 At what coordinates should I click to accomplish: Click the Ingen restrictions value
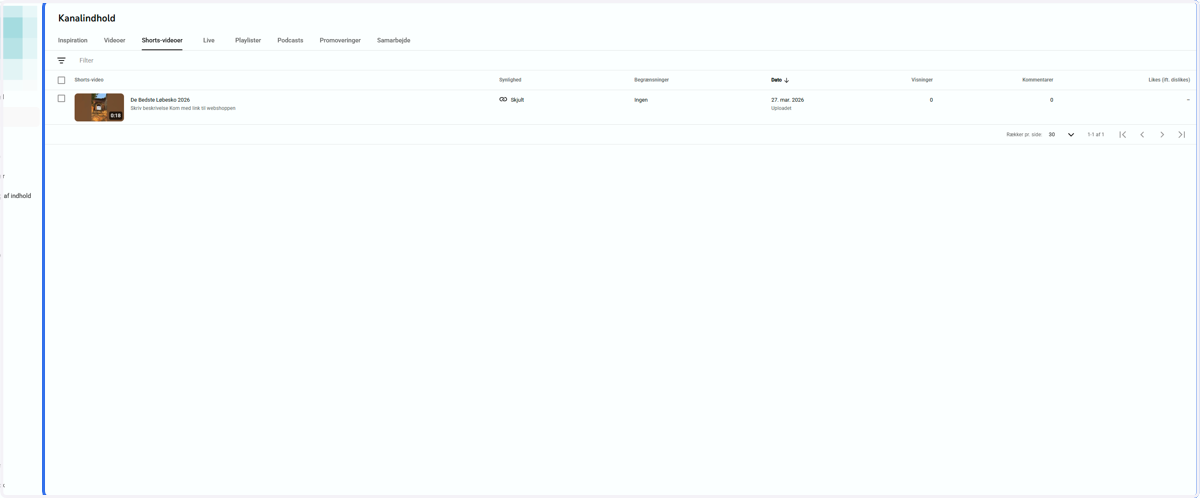click(641, 100)
